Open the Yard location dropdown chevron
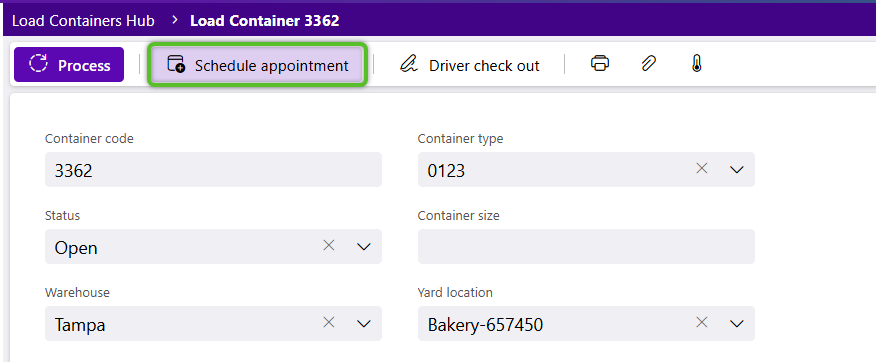Viewport: 876px width, 362px height. (x=737, y=323)
